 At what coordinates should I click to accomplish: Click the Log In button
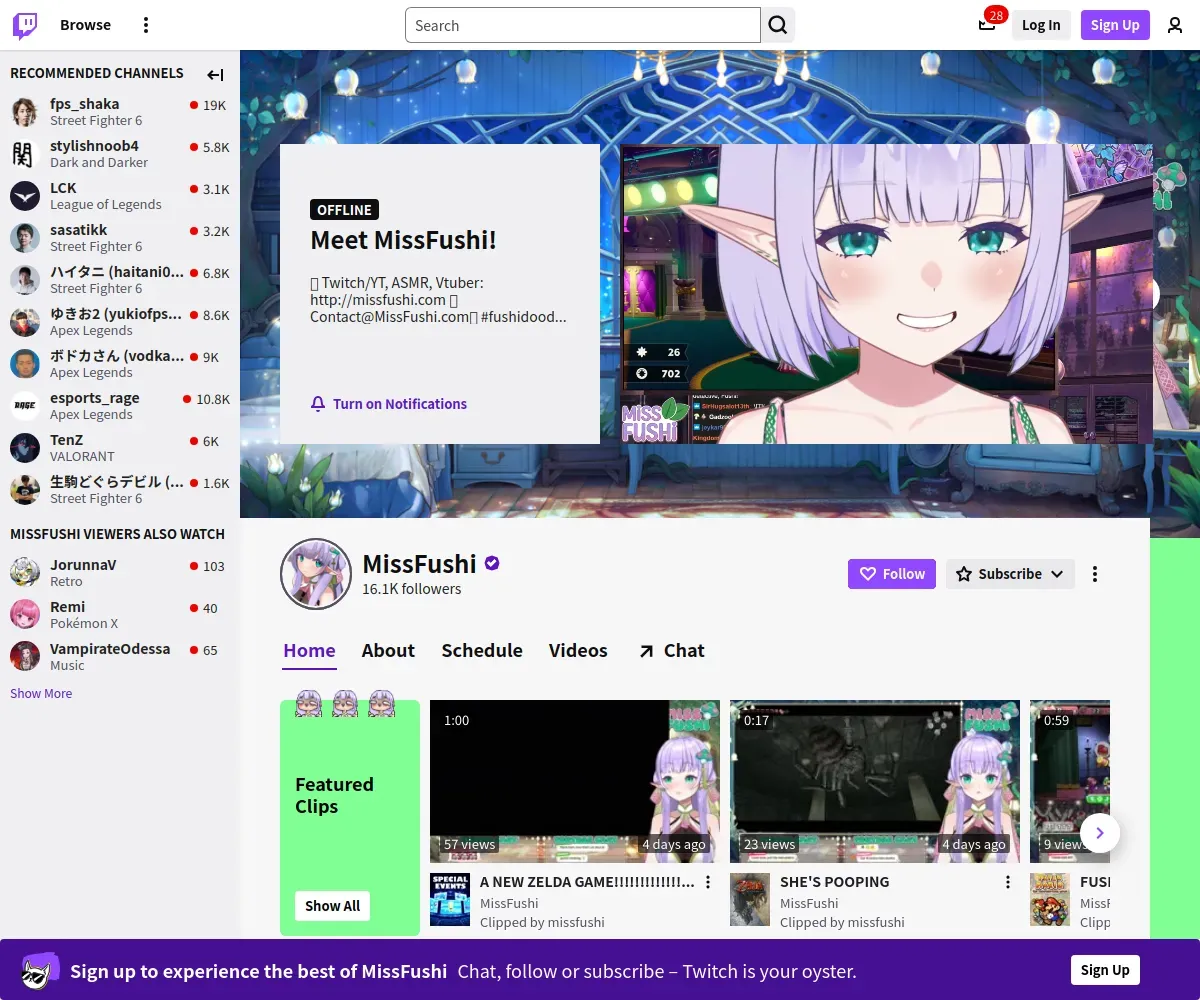[1041, 25]
